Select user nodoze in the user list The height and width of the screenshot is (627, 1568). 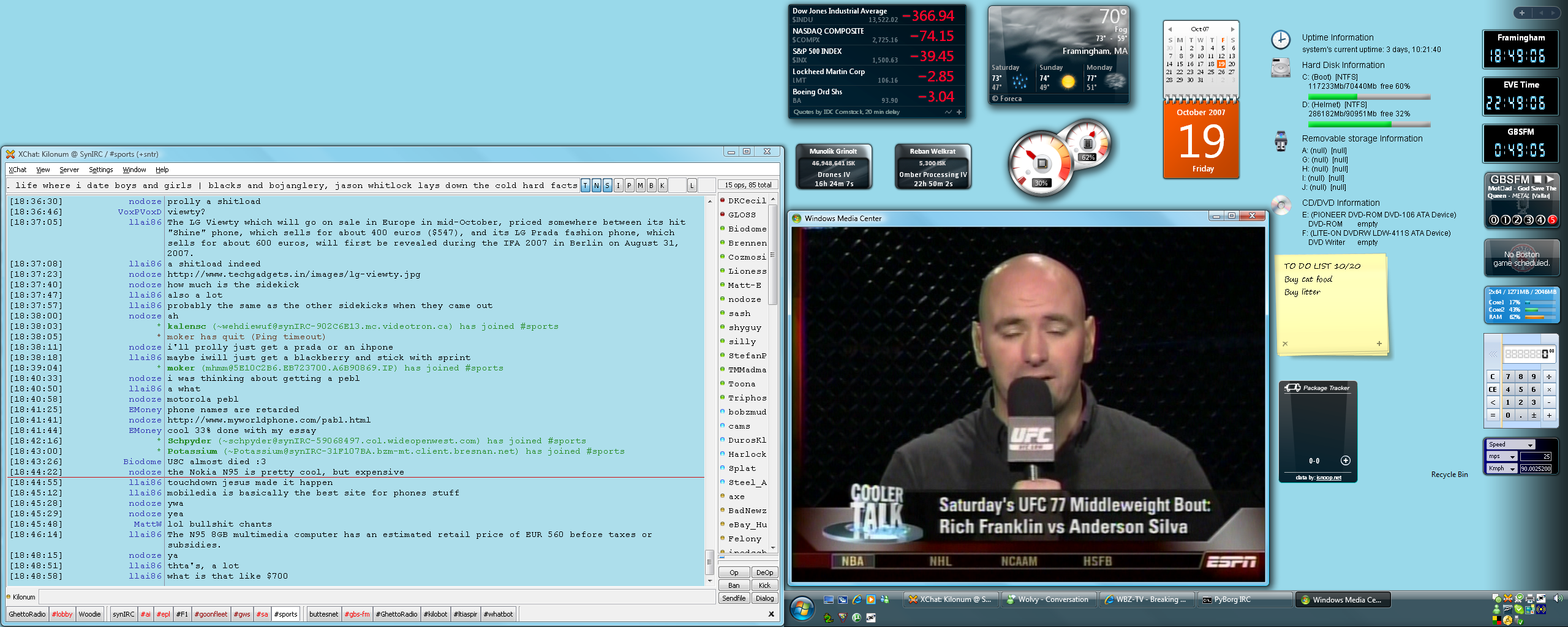(x=744, y=299)
